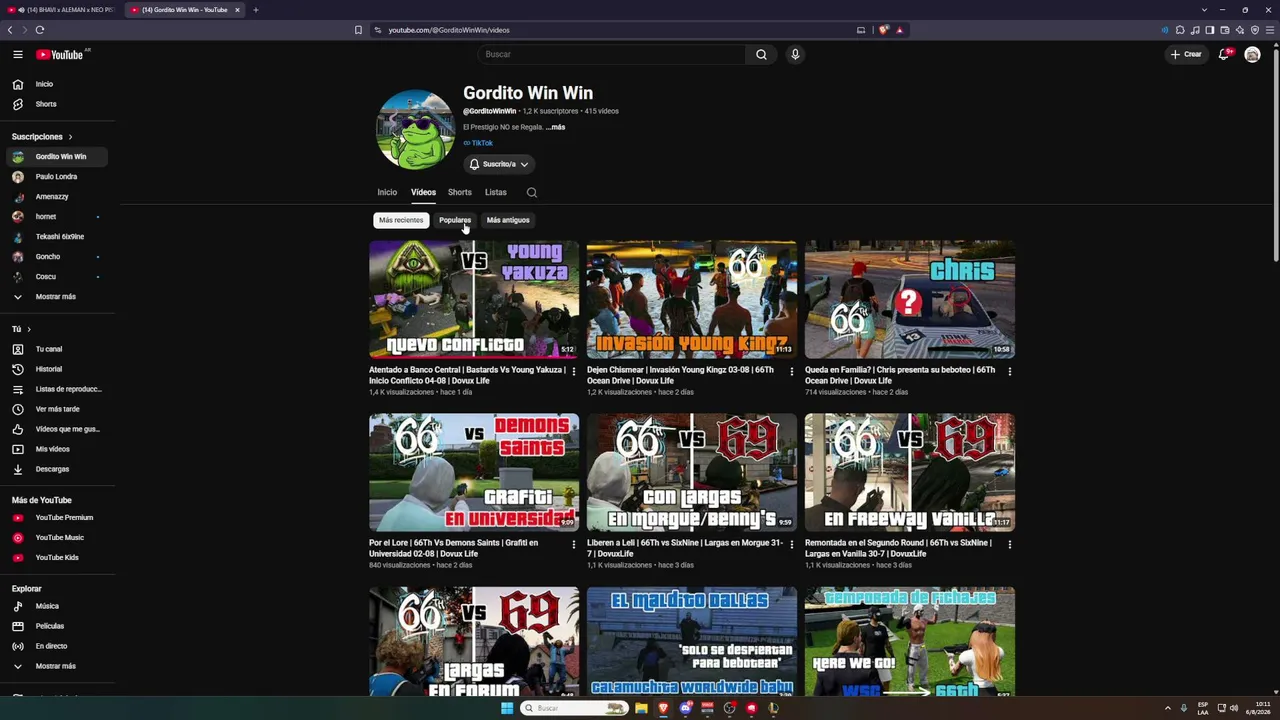Start voice search with the microphone
This screenshot has height=720, width=1280.
pos(795,54)
